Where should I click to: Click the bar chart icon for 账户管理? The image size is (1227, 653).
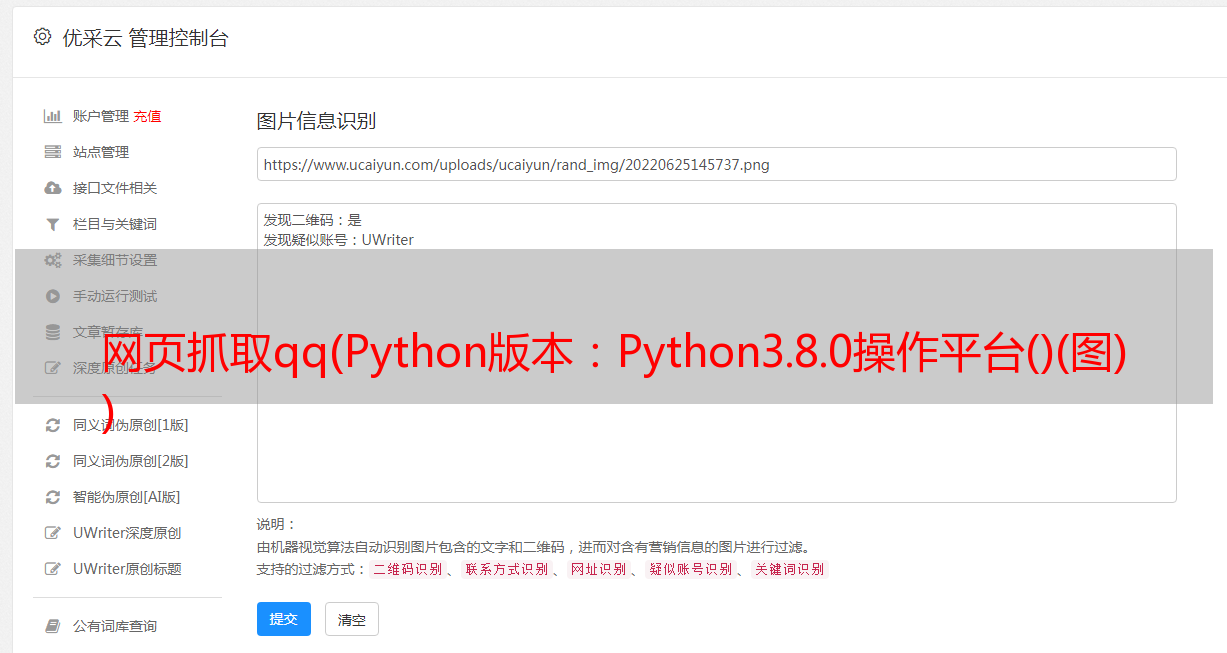coord(53,116)
